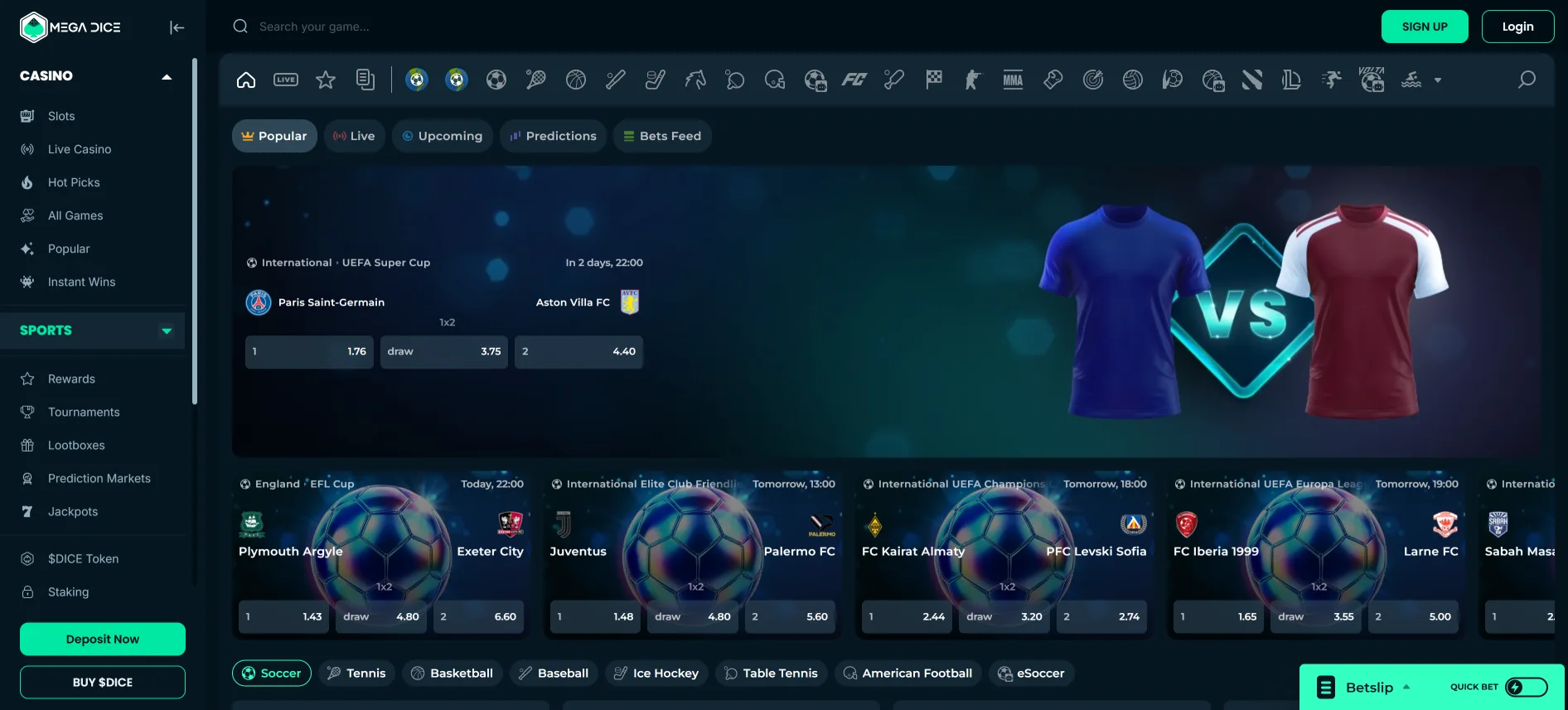Select the eSoccer sport chip

coord(1031,674)
